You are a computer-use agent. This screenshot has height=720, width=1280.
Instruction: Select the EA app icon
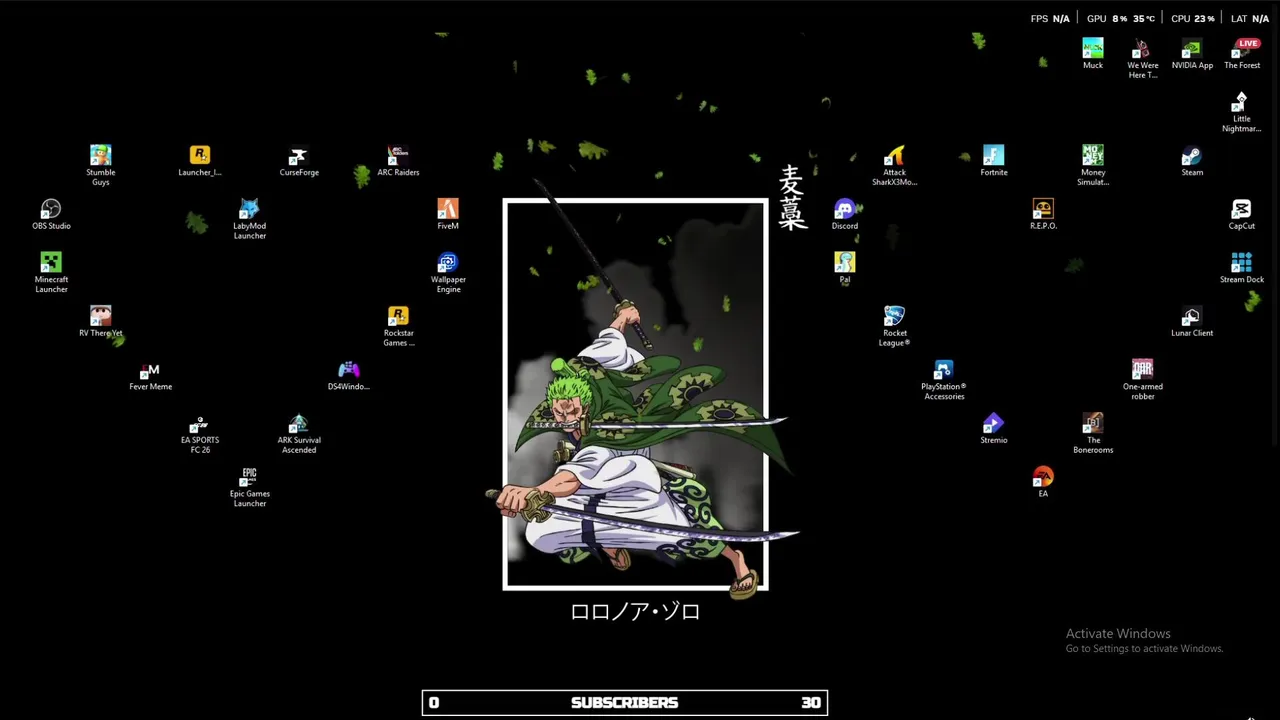(1043, 482)
